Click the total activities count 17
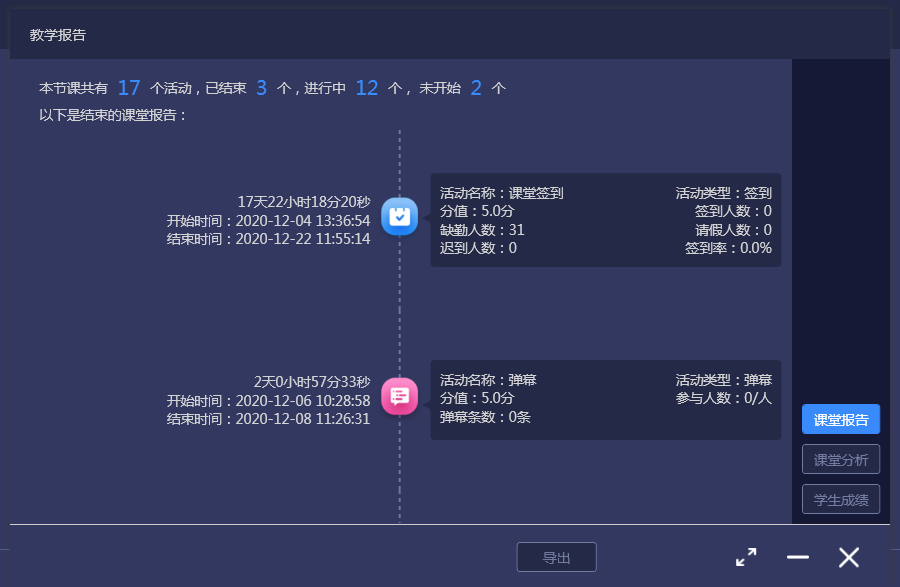Viewport: 900px width, 587px height. pos(129,88)
